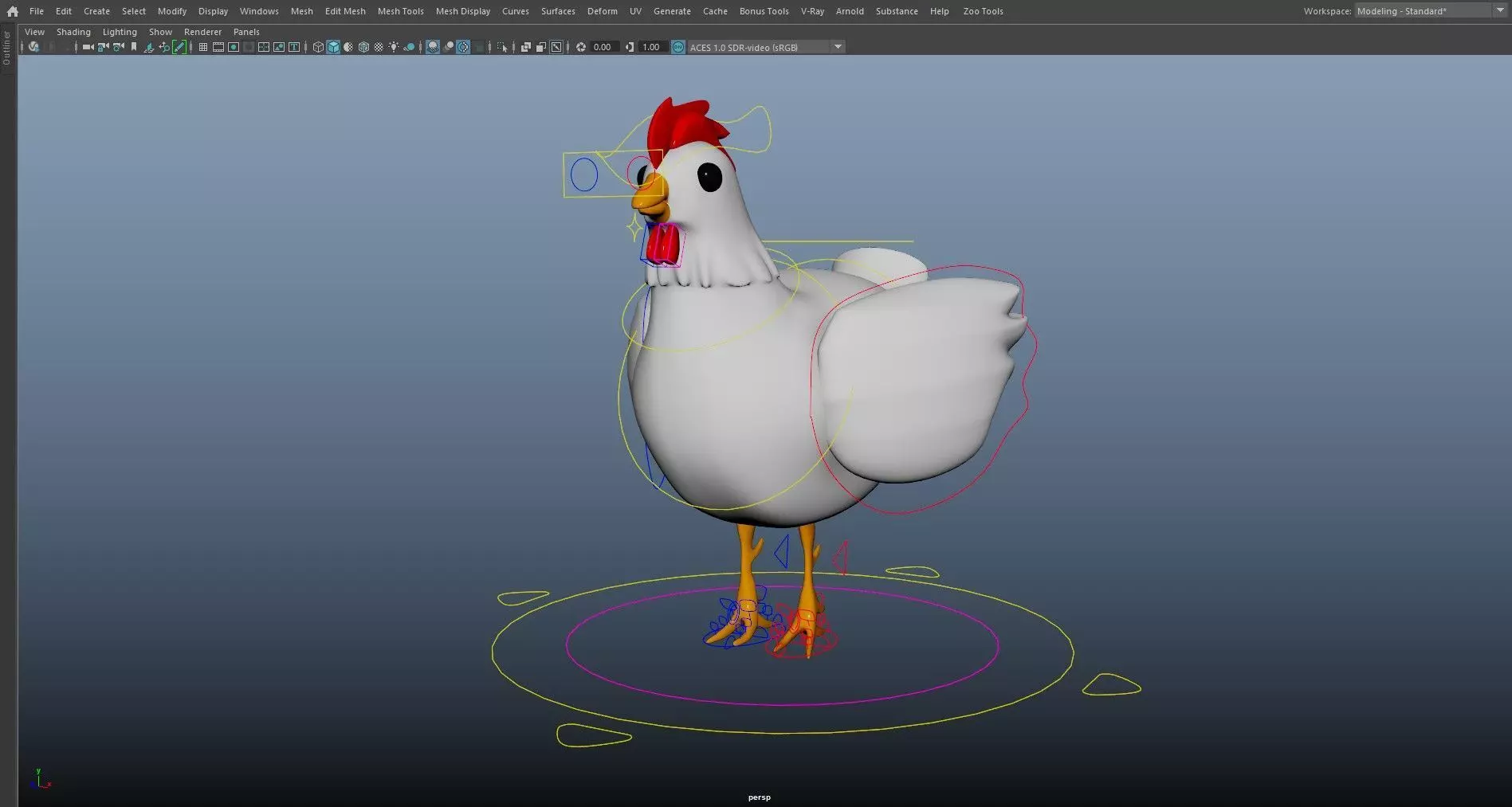
Task: Click the Use All Lights bulb icon
Action: 394,47
